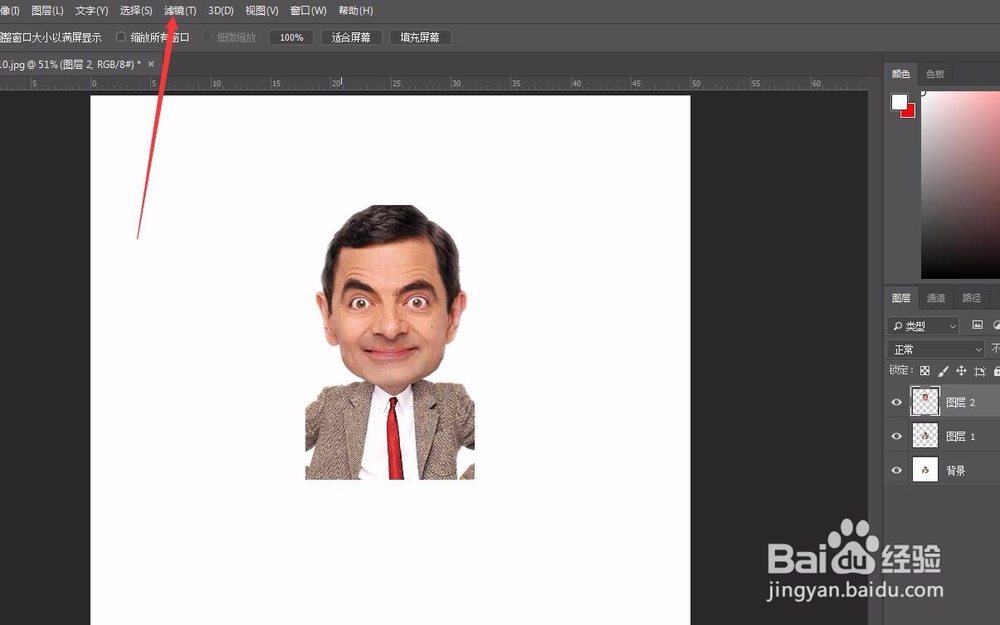The width and height of the screenshot is (1000, 625).
Task: Filter layers by pixel layer icon
Action: tap(977, 325)
